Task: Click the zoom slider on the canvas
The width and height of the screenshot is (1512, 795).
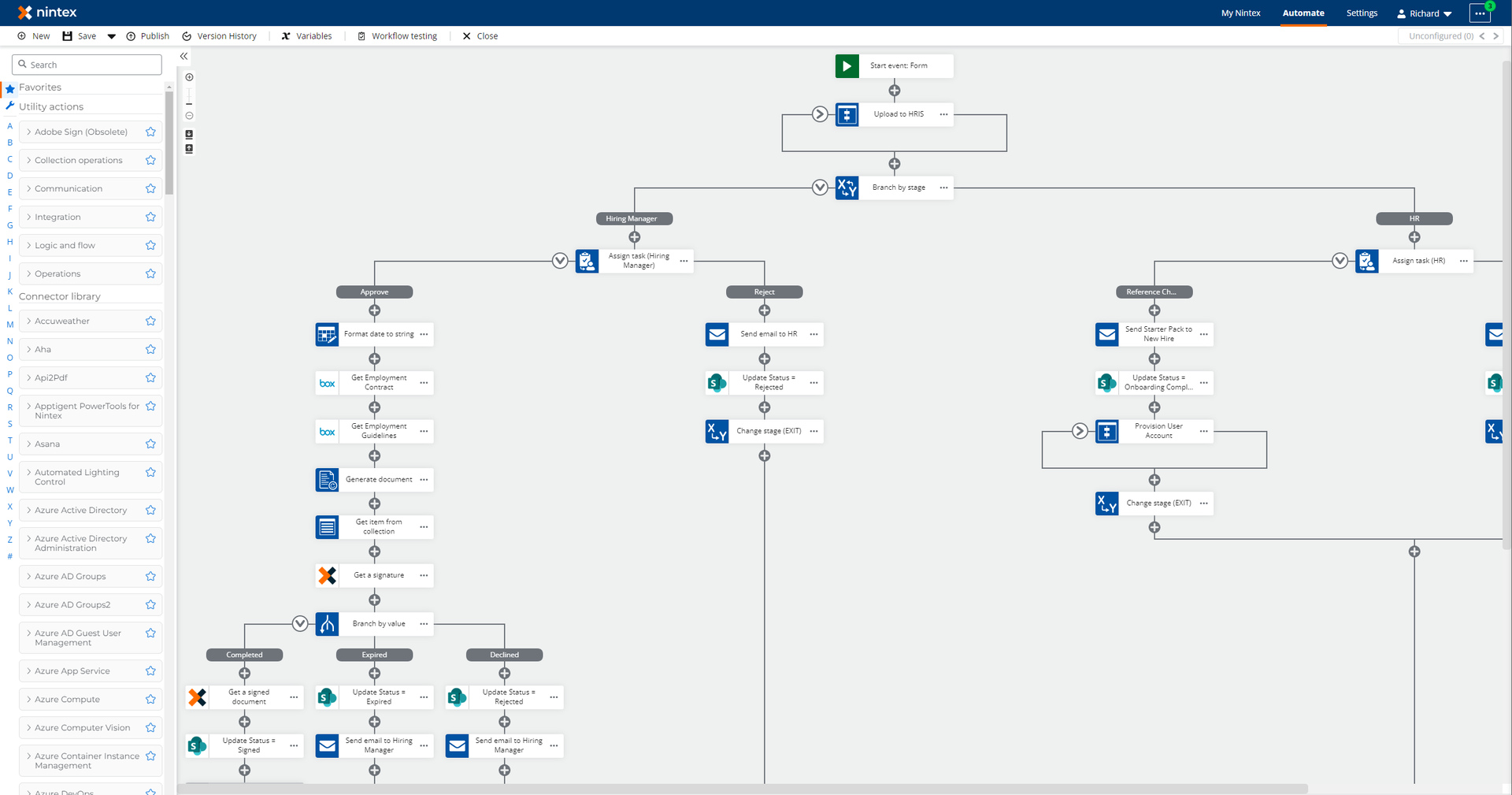Action: pos(189,97)
